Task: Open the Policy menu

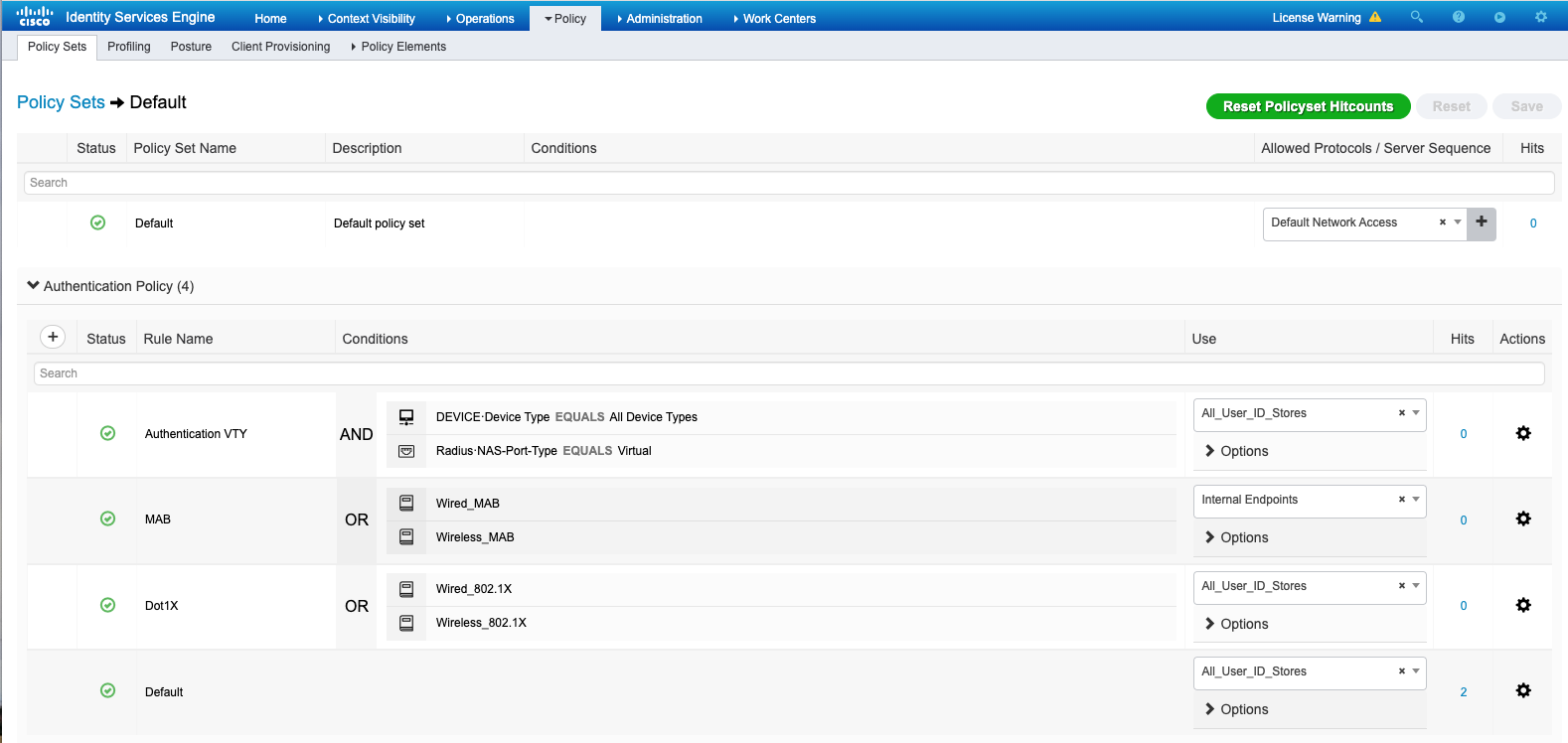Action: pos(565,18)
